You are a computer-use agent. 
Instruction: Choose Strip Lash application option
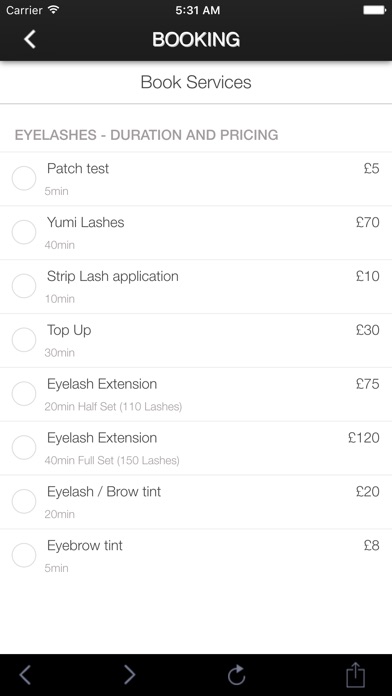tap(24, 286)
